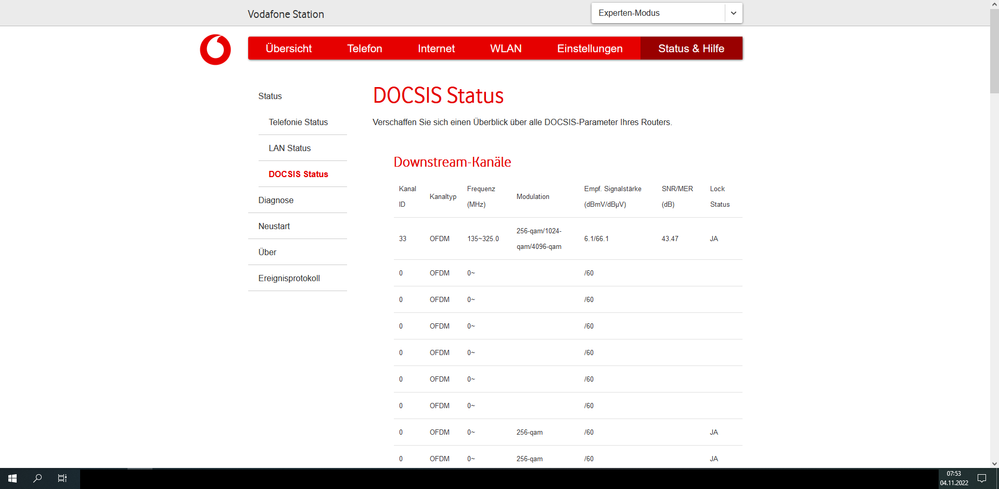
Task: Click the DOCSIS Status page heading
Action: pos(438,96)
